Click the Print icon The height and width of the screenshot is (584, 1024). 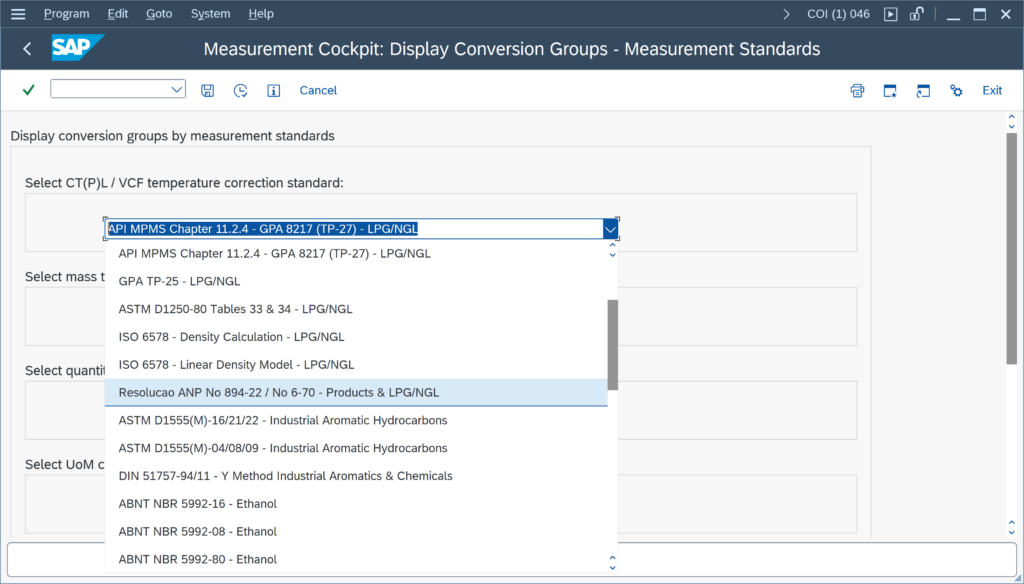(857, 91)
